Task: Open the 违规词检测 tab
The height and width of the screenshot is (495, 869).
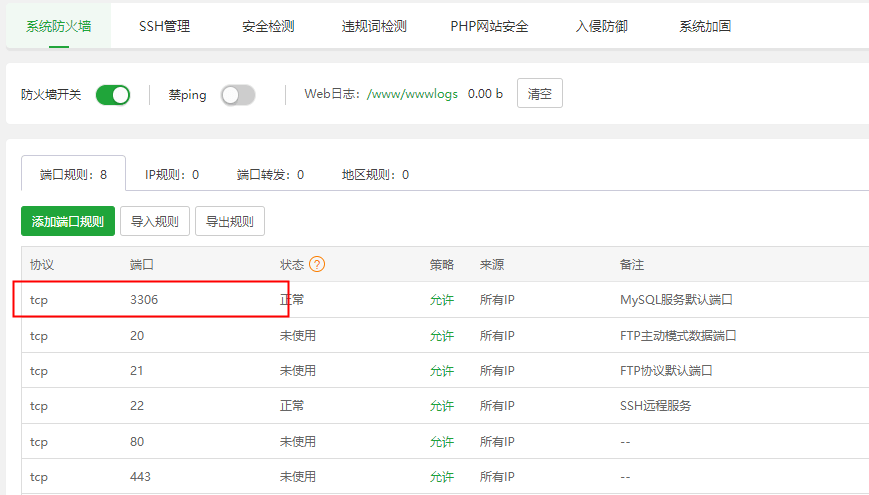Action: tap(374, 26)
